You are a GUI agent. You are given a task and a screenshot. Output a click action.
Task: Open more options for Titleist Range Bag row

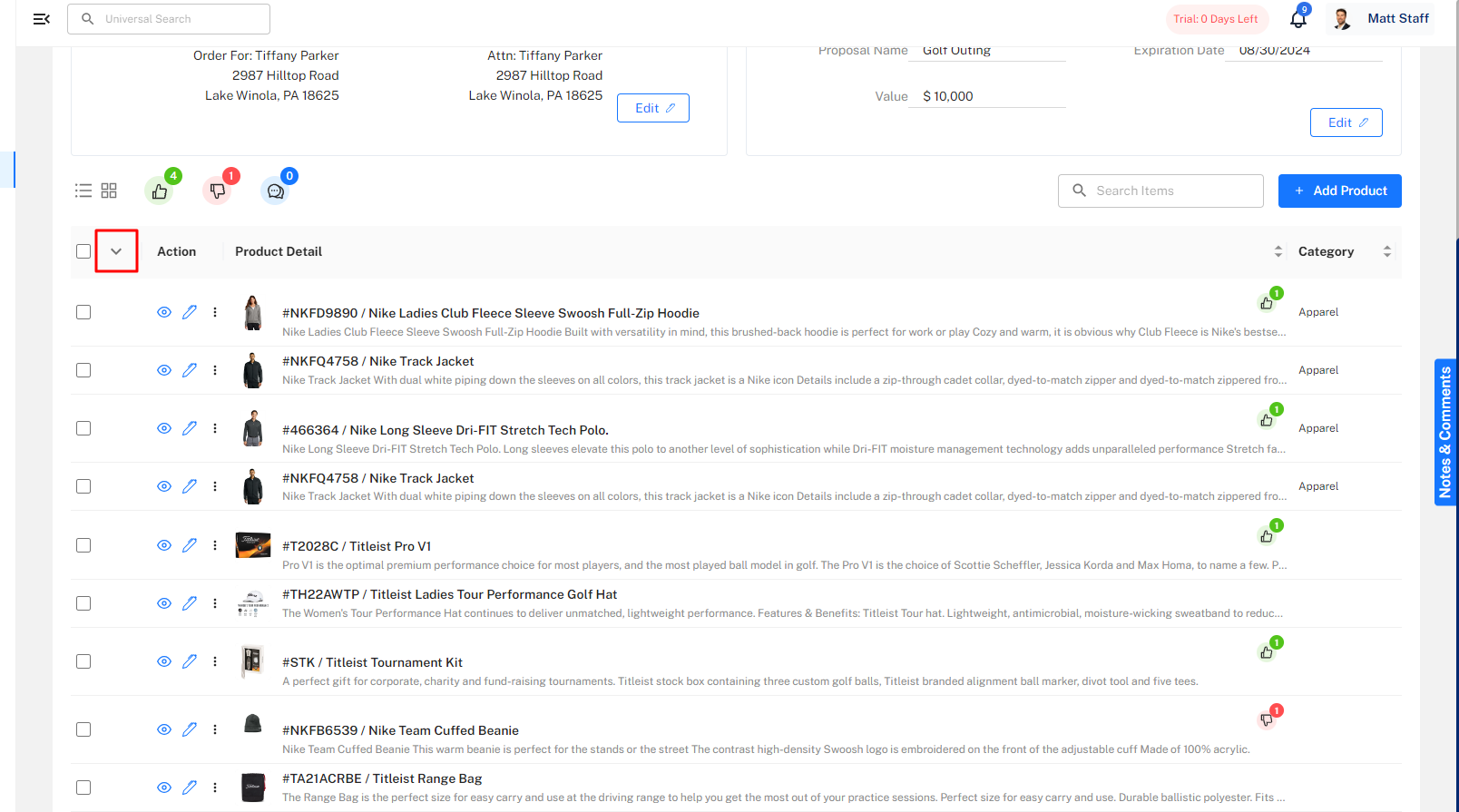(215, 788)
